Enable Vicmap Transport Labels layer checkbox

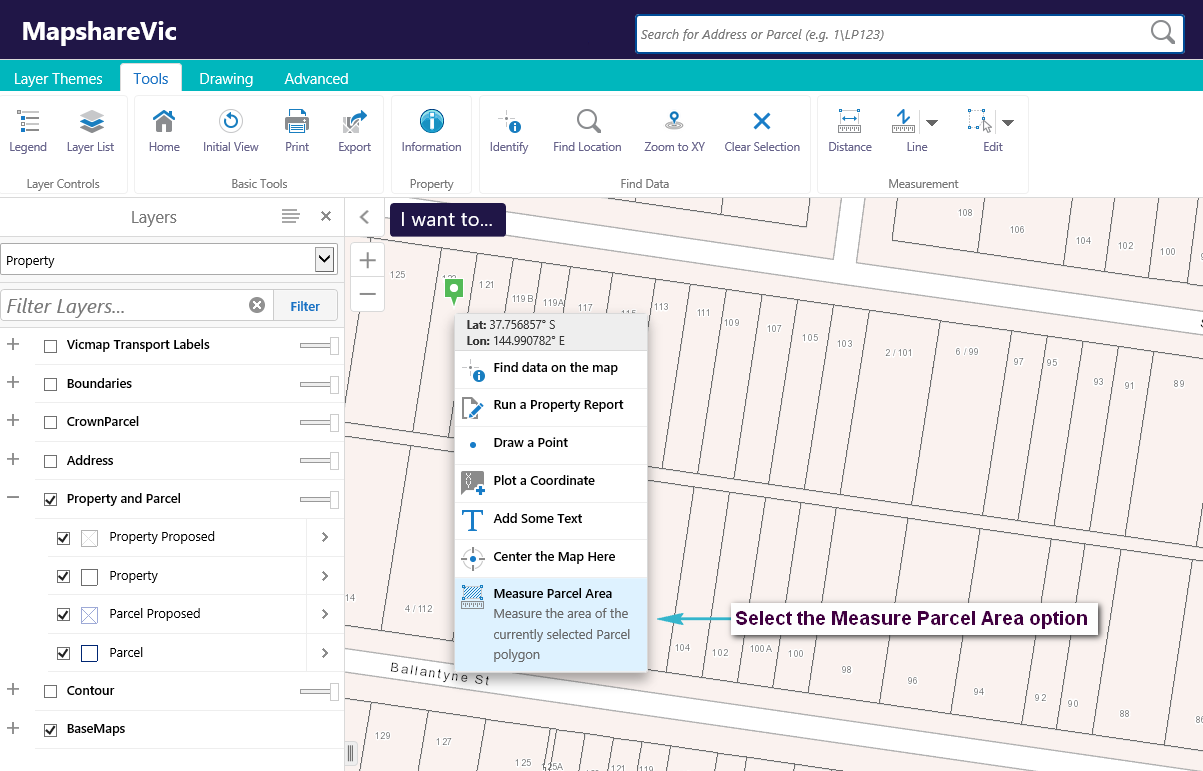coord(51,346)
